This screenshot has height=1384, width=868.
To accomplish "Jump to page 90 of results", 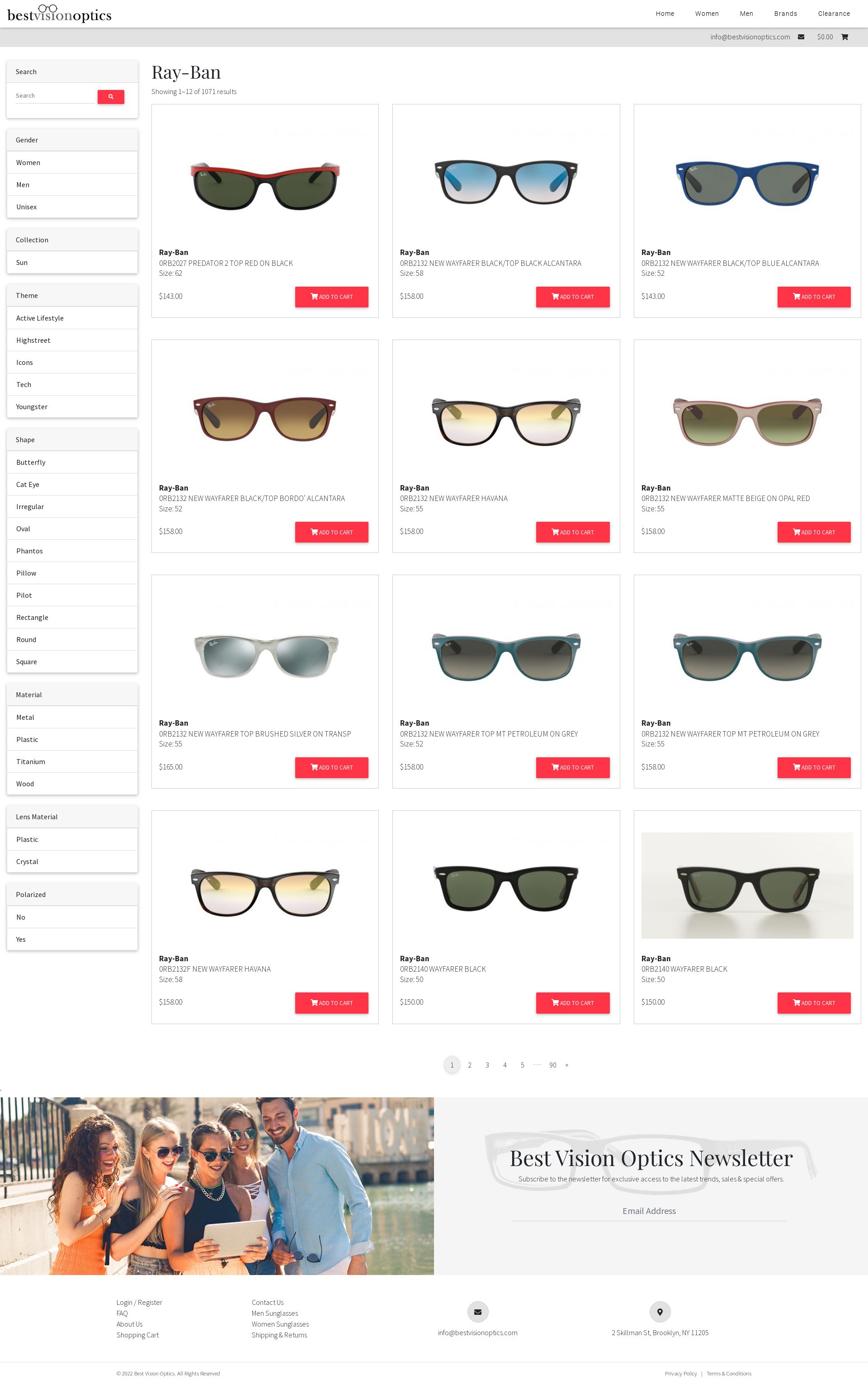I will tap(553, 1065).
